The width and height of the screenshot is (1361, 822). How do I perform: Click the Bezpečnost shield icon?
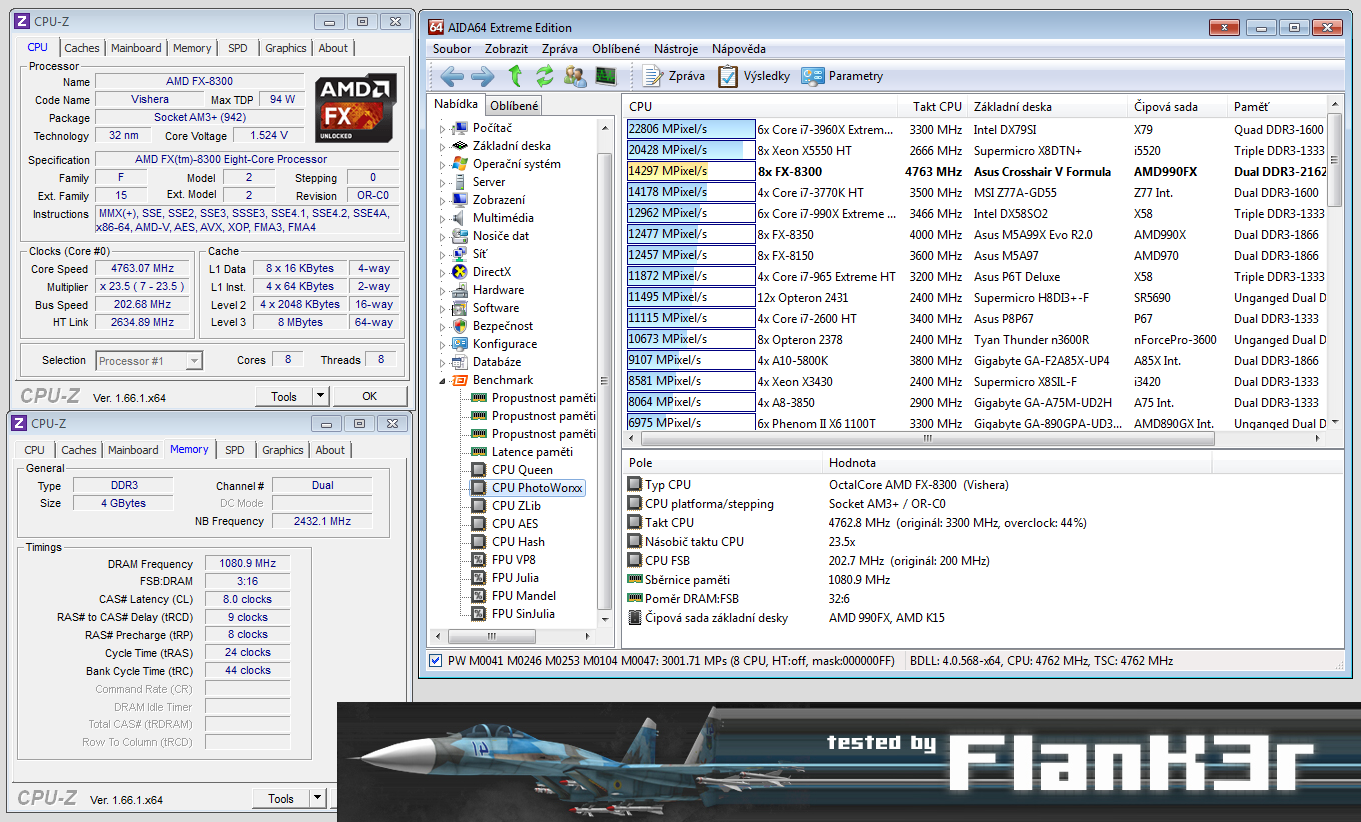[x=459, y=326]
